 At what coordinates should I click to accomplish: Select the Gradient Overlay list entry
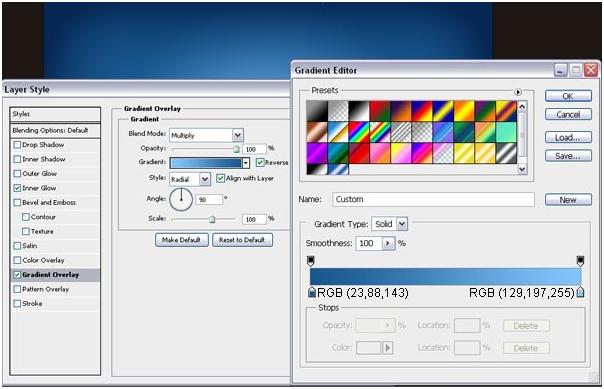(55, 275)
